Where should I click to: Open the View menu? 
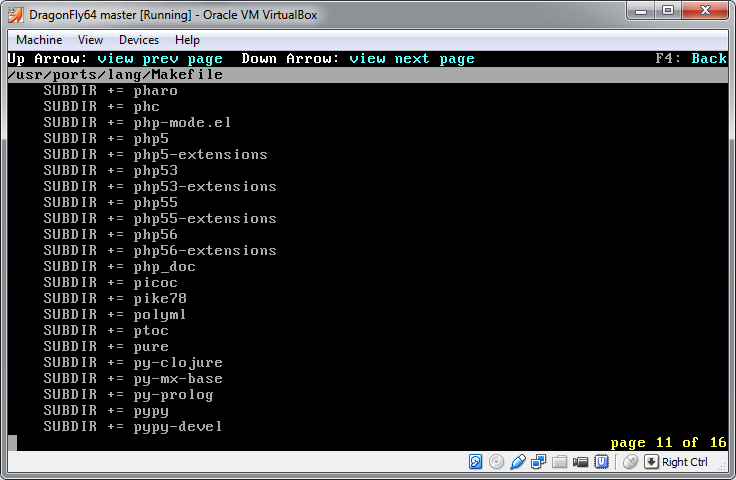click(x=90, y=40)
